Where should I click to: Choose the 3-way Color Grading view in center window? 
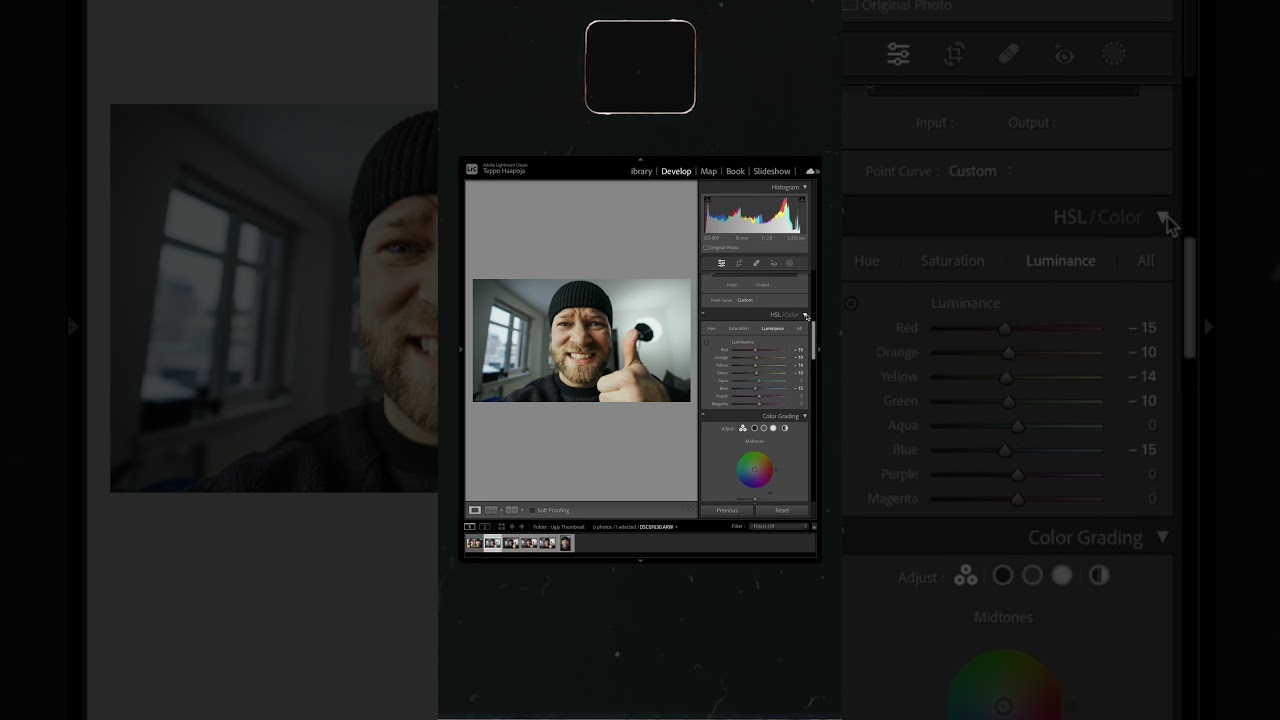pyautogui.click(x=742, y=428)
